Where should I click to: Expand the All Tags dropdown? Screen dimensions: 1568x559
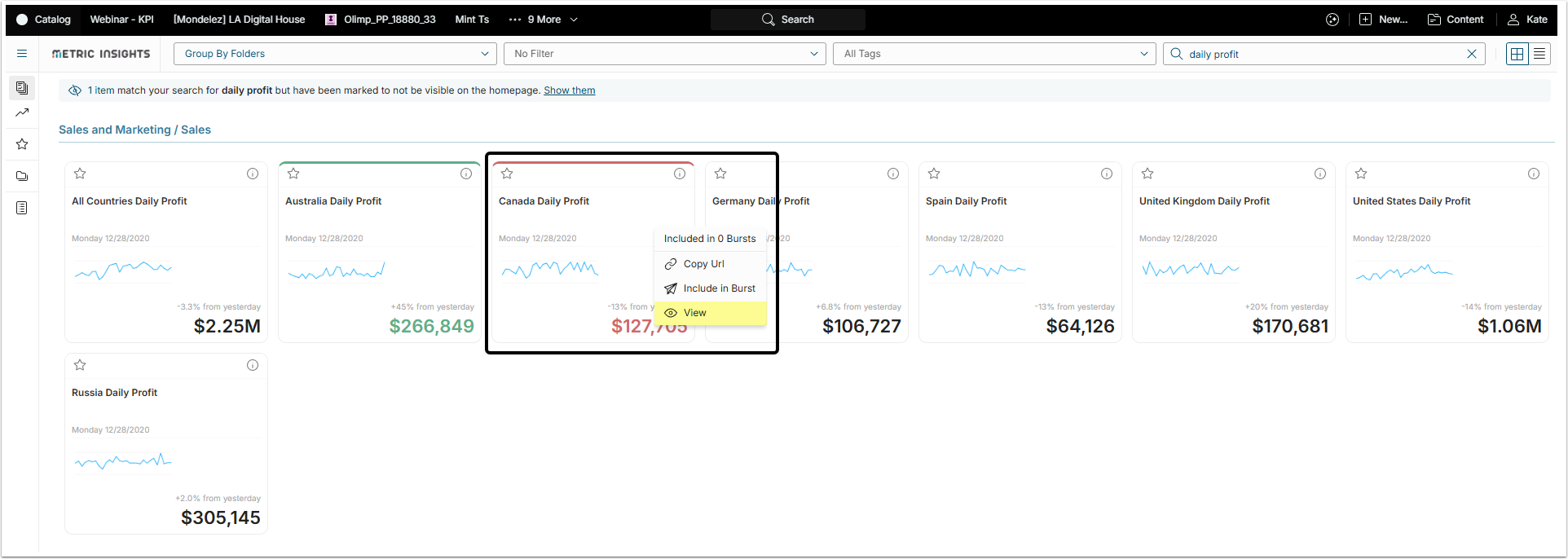click(994, 54)
